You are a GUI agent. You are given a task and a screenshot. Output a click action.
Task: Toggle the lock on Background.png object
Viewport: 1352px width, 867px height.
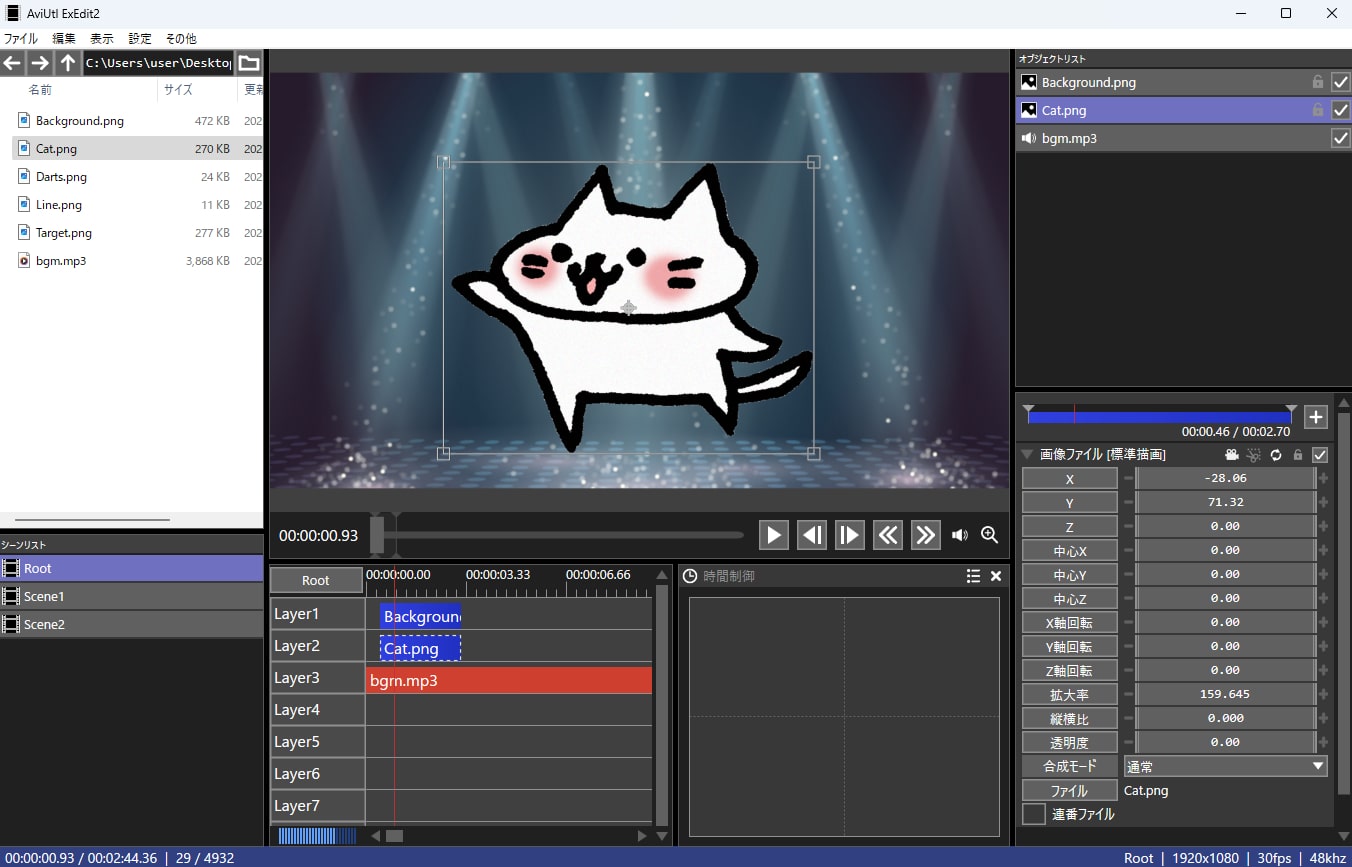(1318, 82)
